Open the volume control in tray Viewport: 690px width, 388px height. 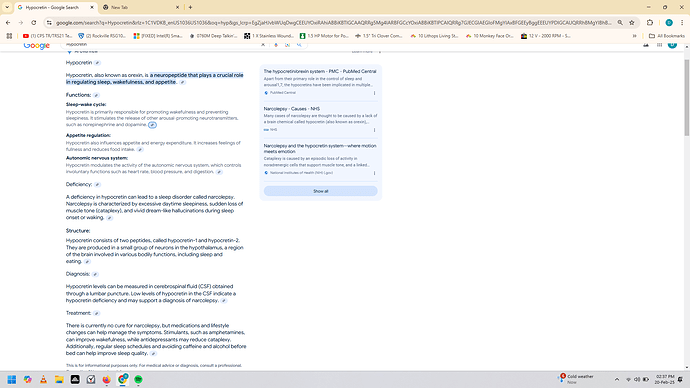[637, 379]
